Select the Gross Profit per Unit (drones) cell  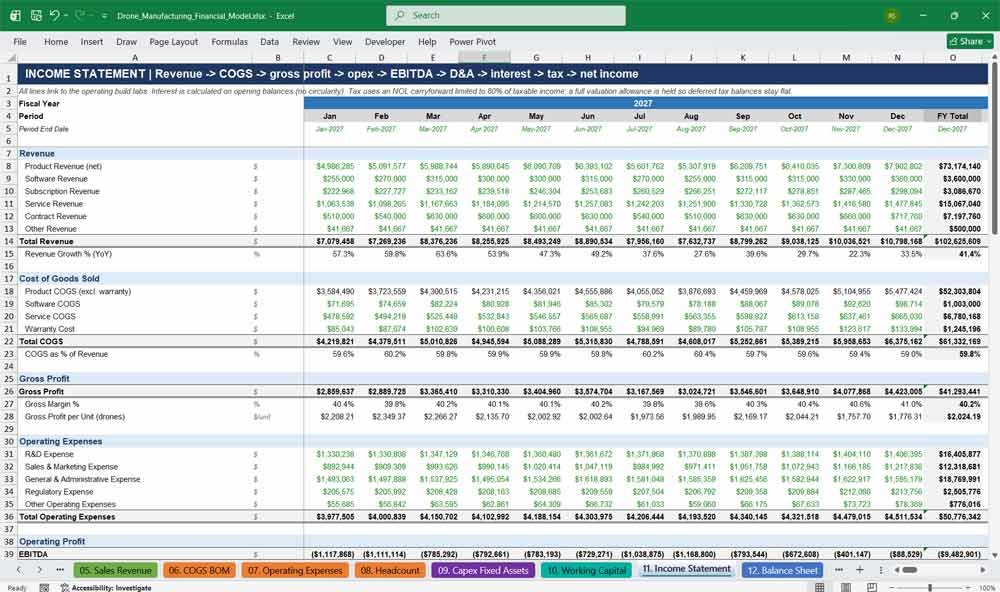click(x=135, y=417)
